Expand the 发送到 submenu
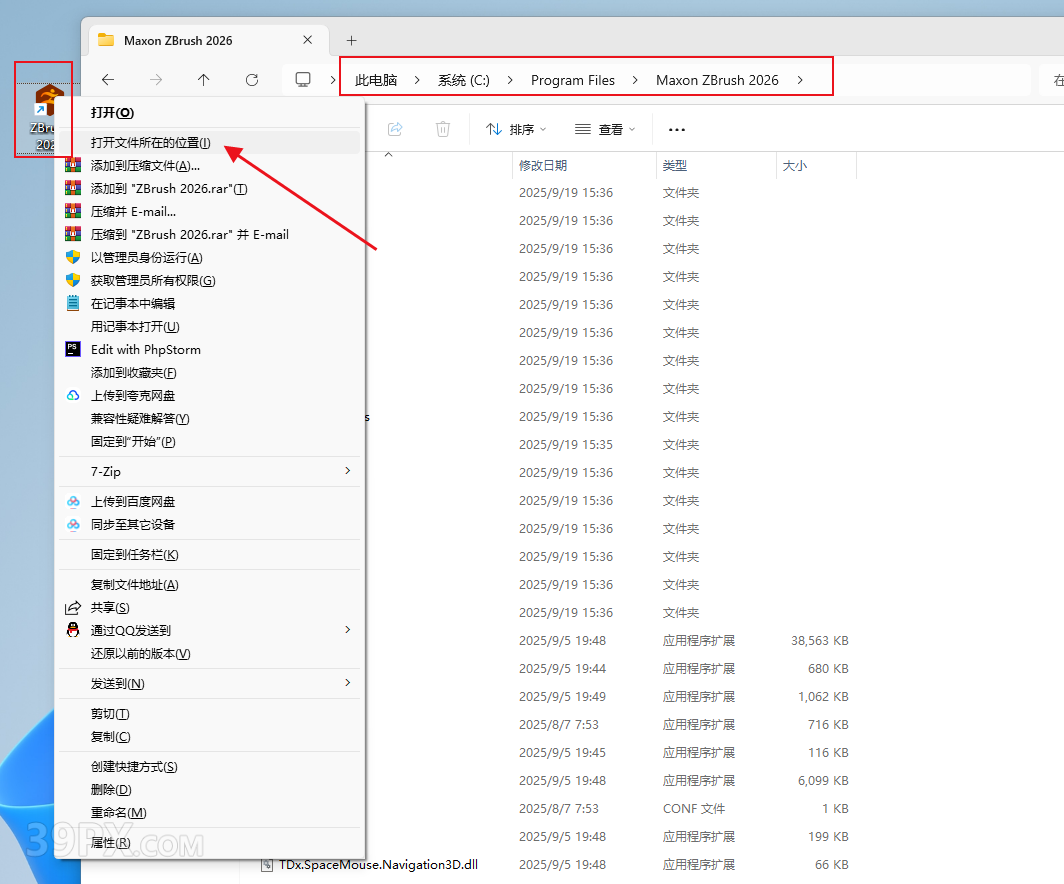Image resolution: width=1064 pixels, height=884 pixels. (x=347, y=683)
